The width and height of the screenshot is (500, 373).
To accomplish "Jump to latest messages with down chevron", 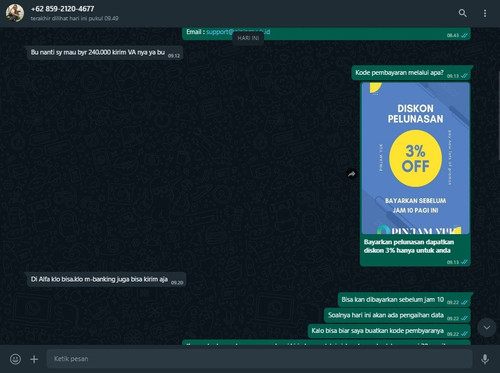I will click(487, 328).
